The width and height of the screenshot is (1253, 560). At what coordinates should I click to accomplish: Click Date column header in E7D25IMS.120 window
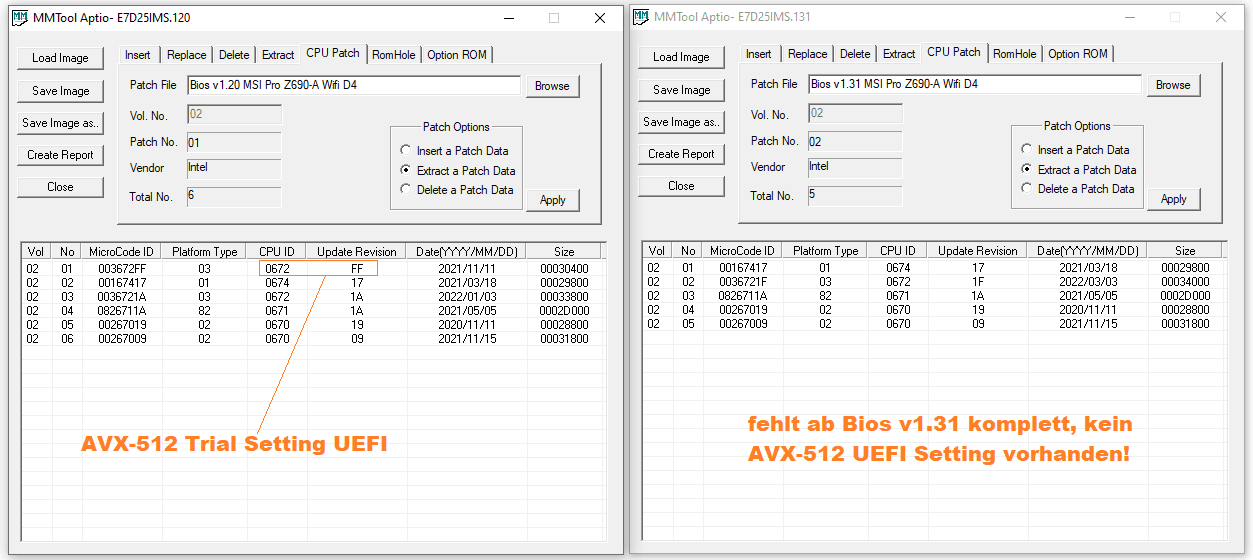click(466, 252)
